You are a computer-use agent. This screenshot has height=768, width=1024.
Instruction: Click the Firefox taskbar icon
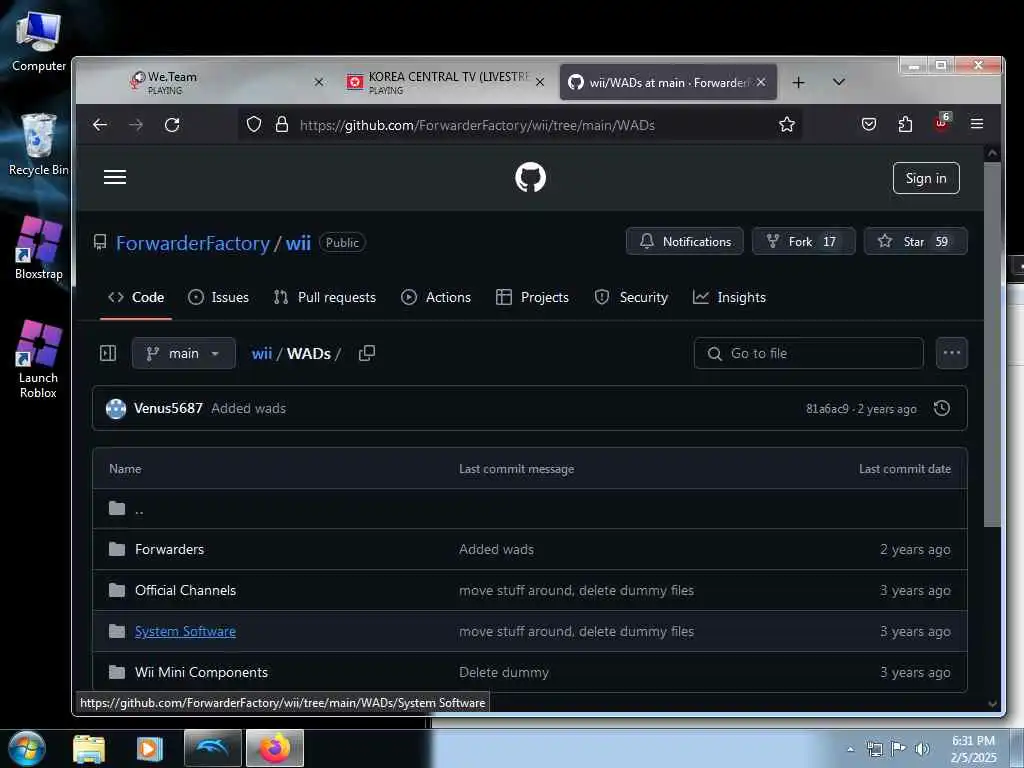pos(275,748)
